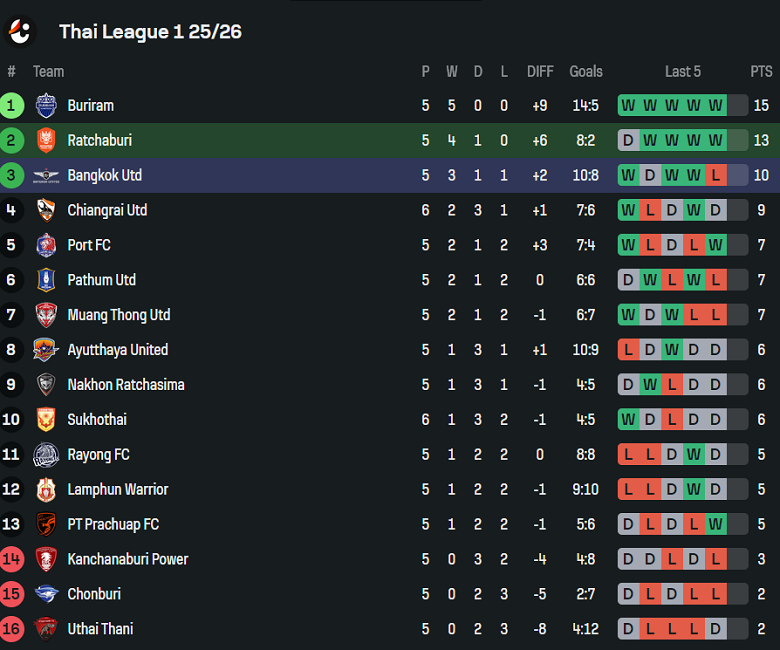The width and height of the screenshot is (780, 650).
Task: Click the Bangkok Utd club crest
Action: click(46, 175)
